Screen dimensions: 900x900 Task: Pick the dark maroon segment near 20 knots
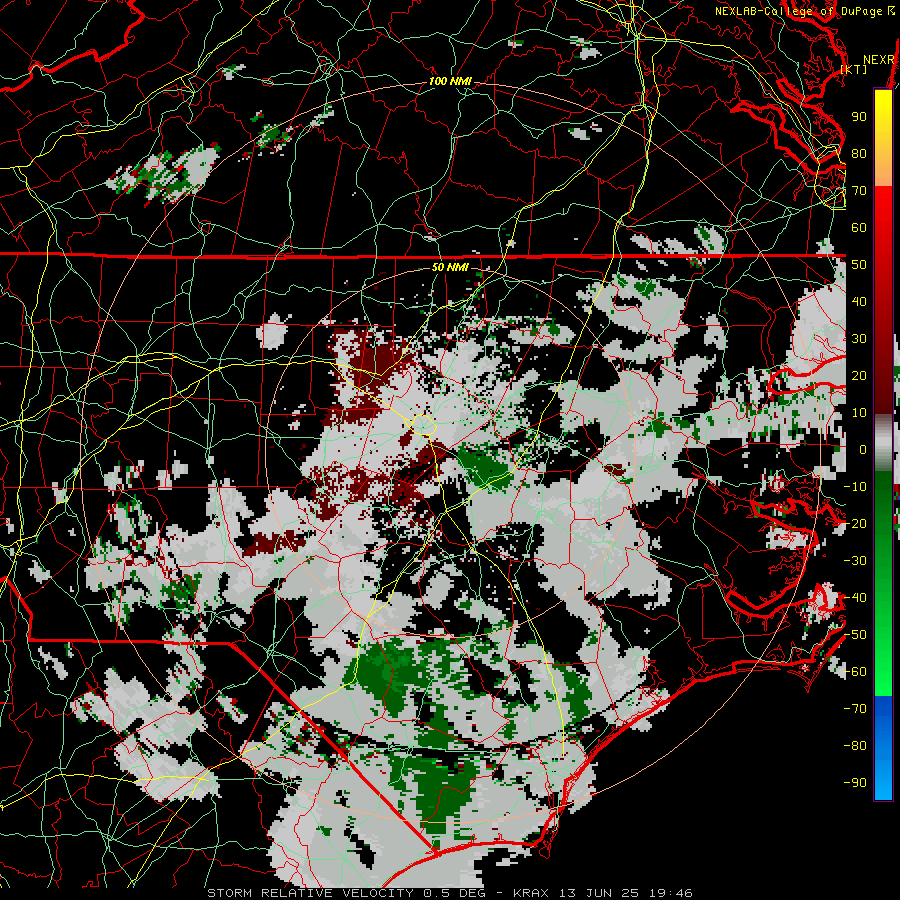(883, 376)
